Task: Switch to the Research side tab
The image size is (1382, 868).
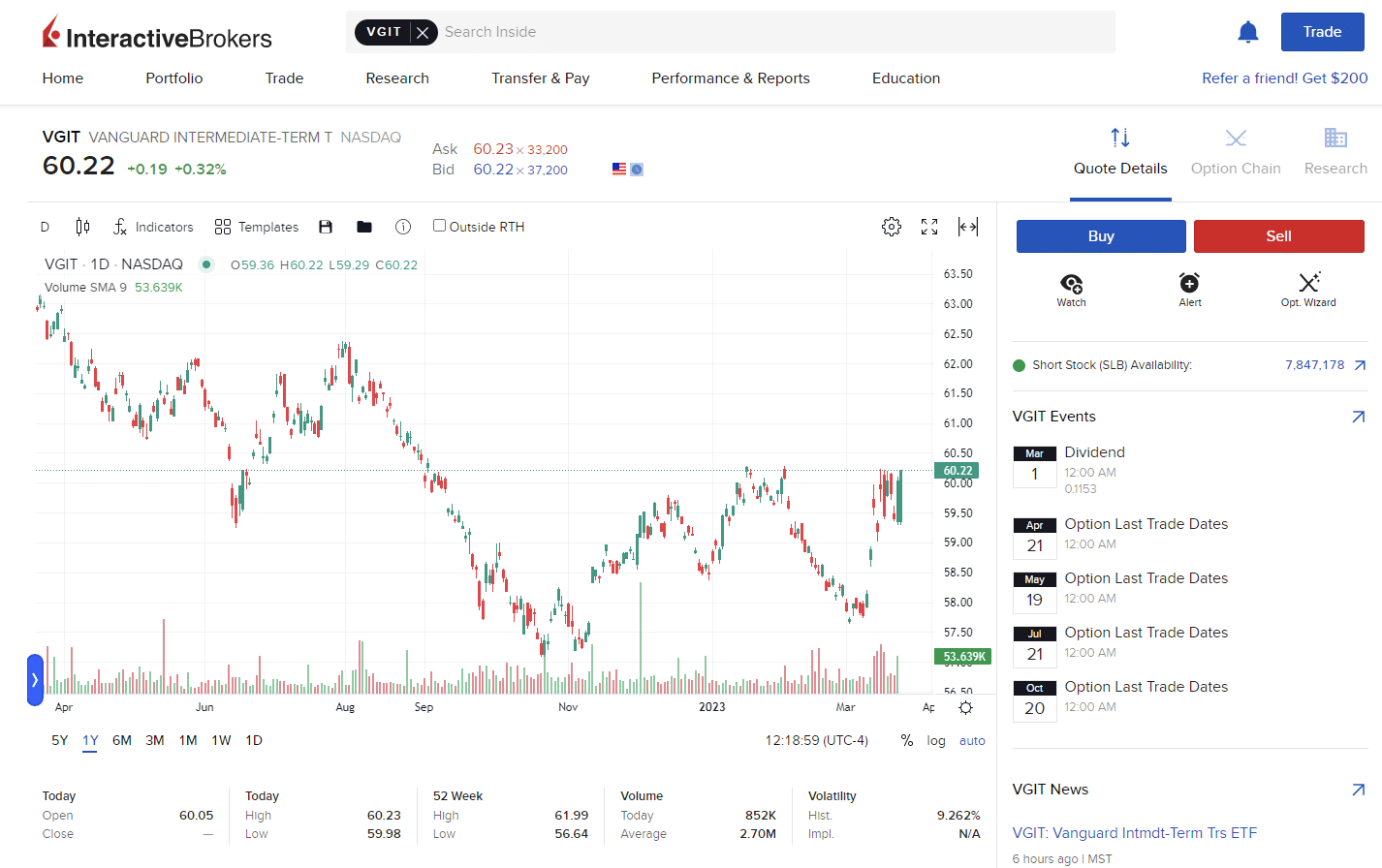Action: pos(1335,153)
